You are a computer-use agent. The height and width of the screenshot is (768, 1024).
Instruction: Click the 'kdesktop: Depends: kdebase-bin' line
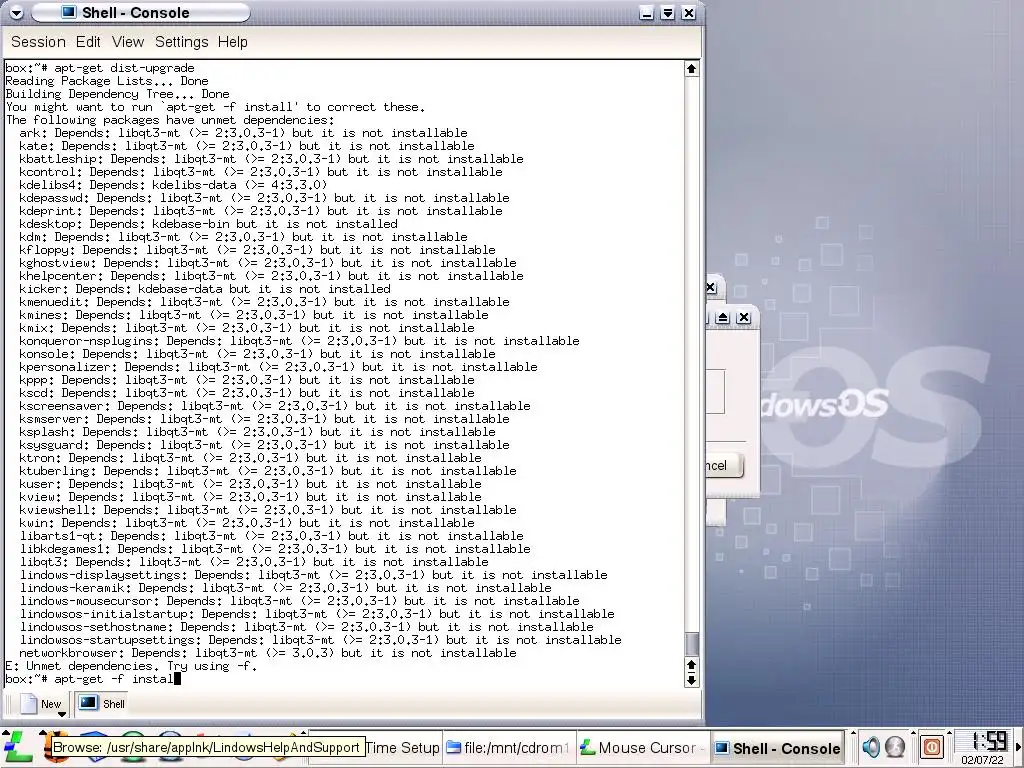click(208, 224)
